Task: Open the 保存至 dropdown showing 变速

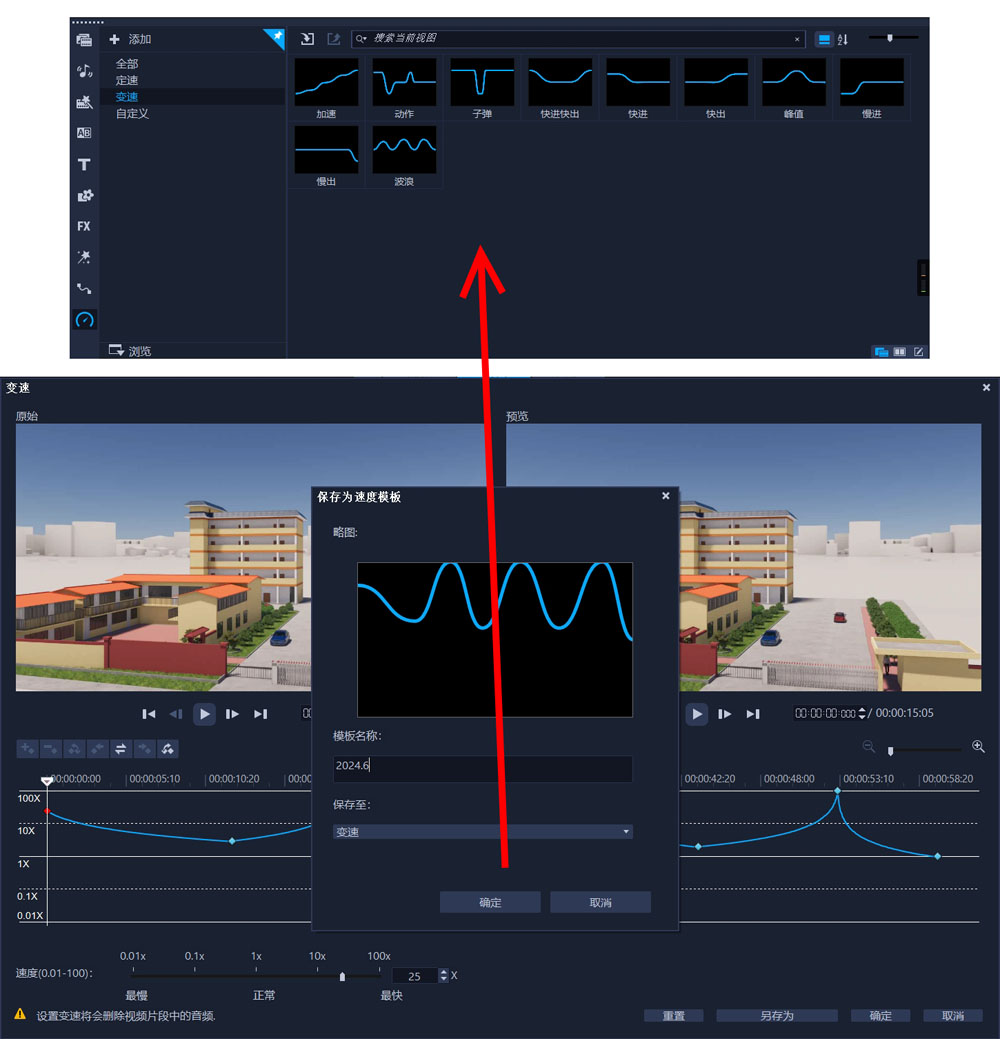Action: [483, 832]
